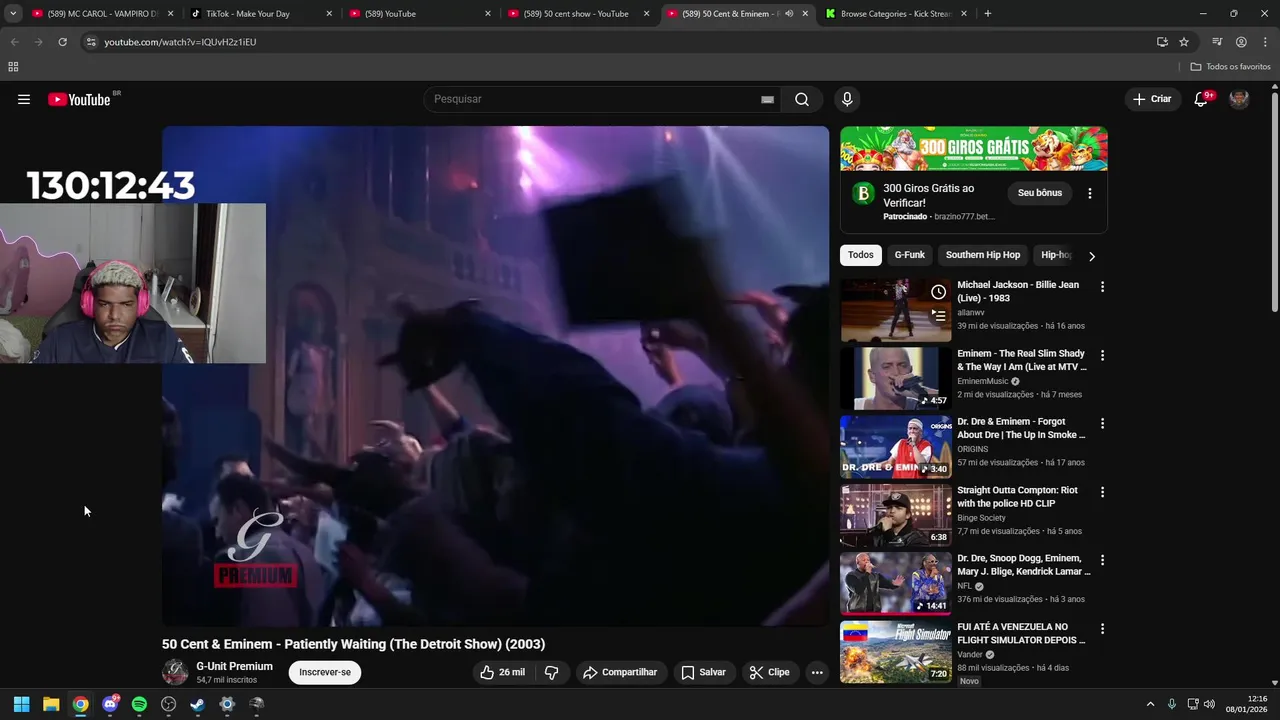This screenshot has height=720, width=1280.
Task: Start voice search with the microphone
Action: tap(847, 99)
